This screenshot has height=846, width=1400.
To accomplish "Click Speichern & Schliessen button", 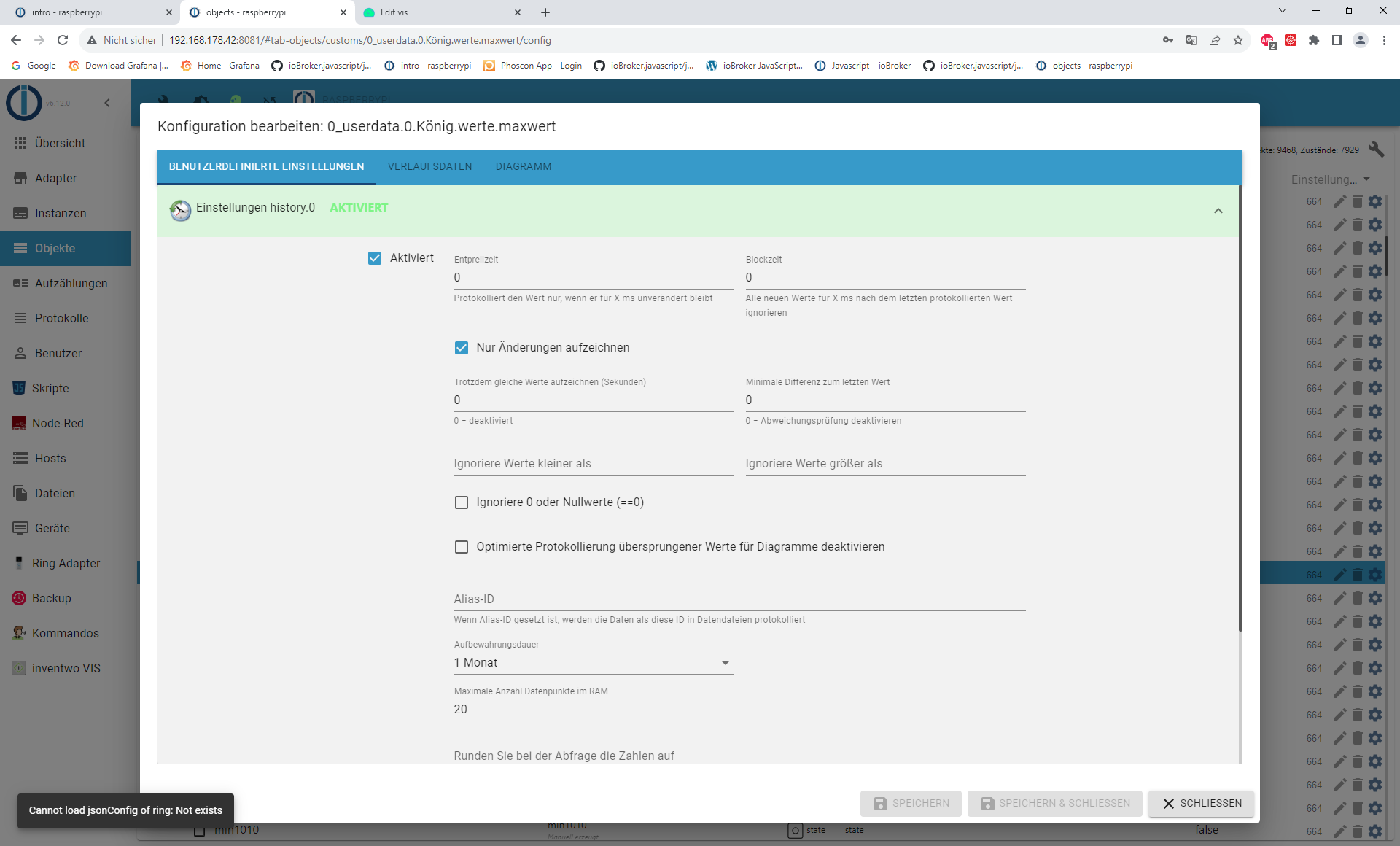I will [1054, 803].
